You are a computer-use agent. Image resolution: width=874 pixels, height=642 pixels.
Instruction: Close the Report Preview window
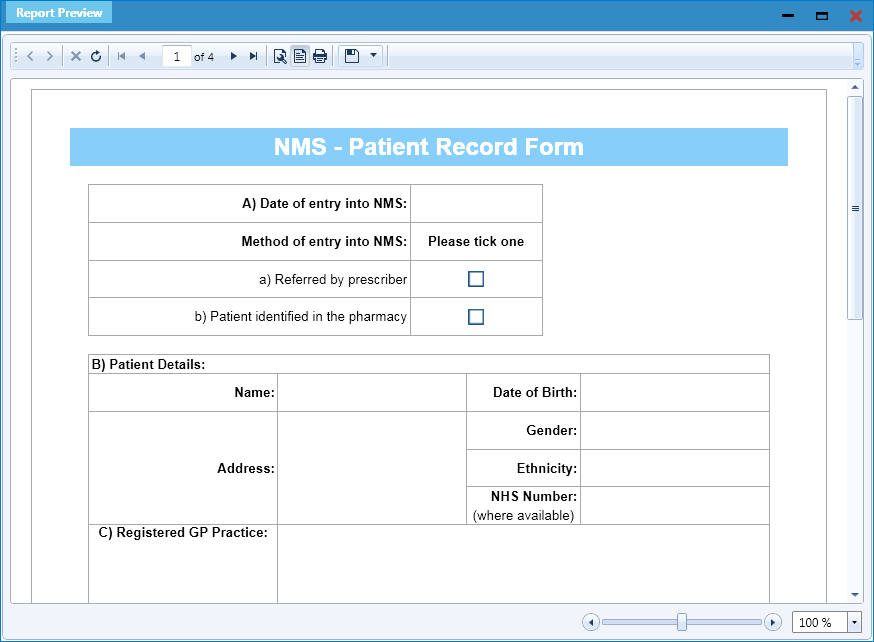(x=856, y=16)
